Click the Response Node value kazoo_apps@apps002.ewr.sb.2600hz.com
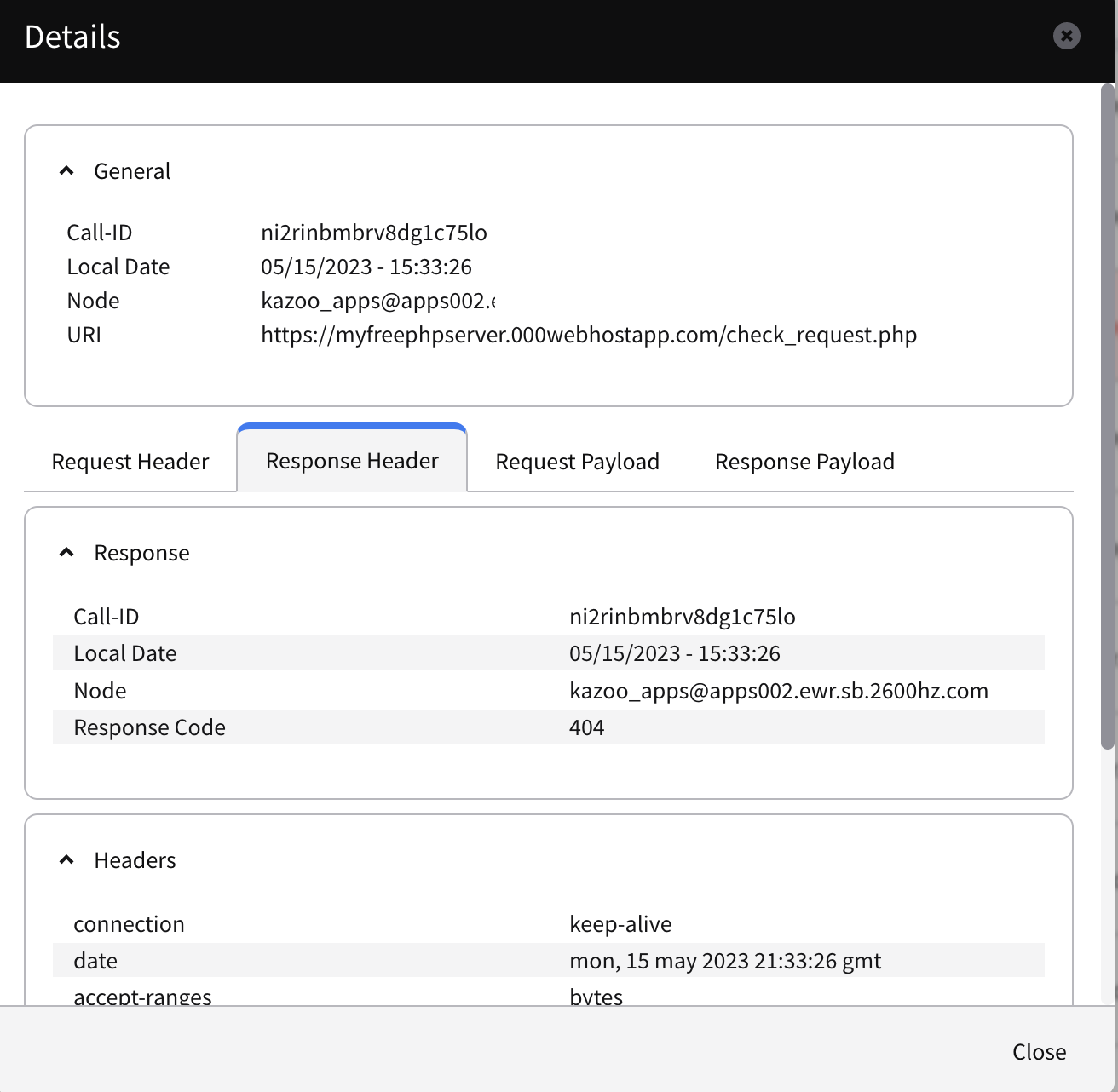Image resolution: width=1118 pixels, height=1092 pixels. pos(779,691)
